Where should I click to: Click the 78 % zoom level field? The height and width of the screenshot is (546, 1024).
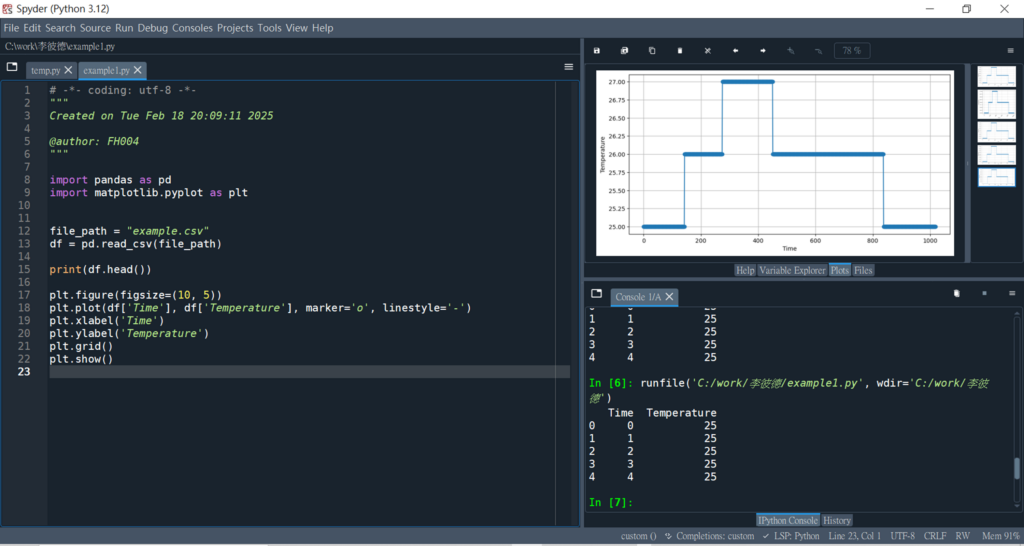pos(852,50)
